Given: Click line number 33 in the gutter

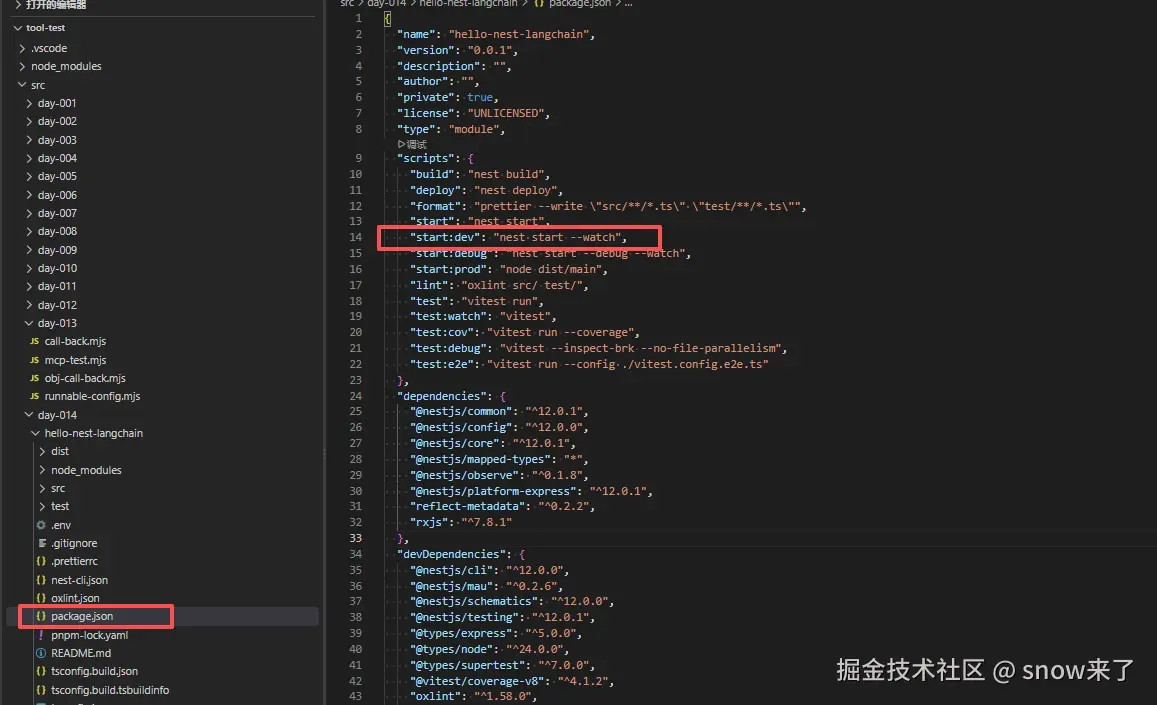Looking at the screenshot, I should pos(356,538).
